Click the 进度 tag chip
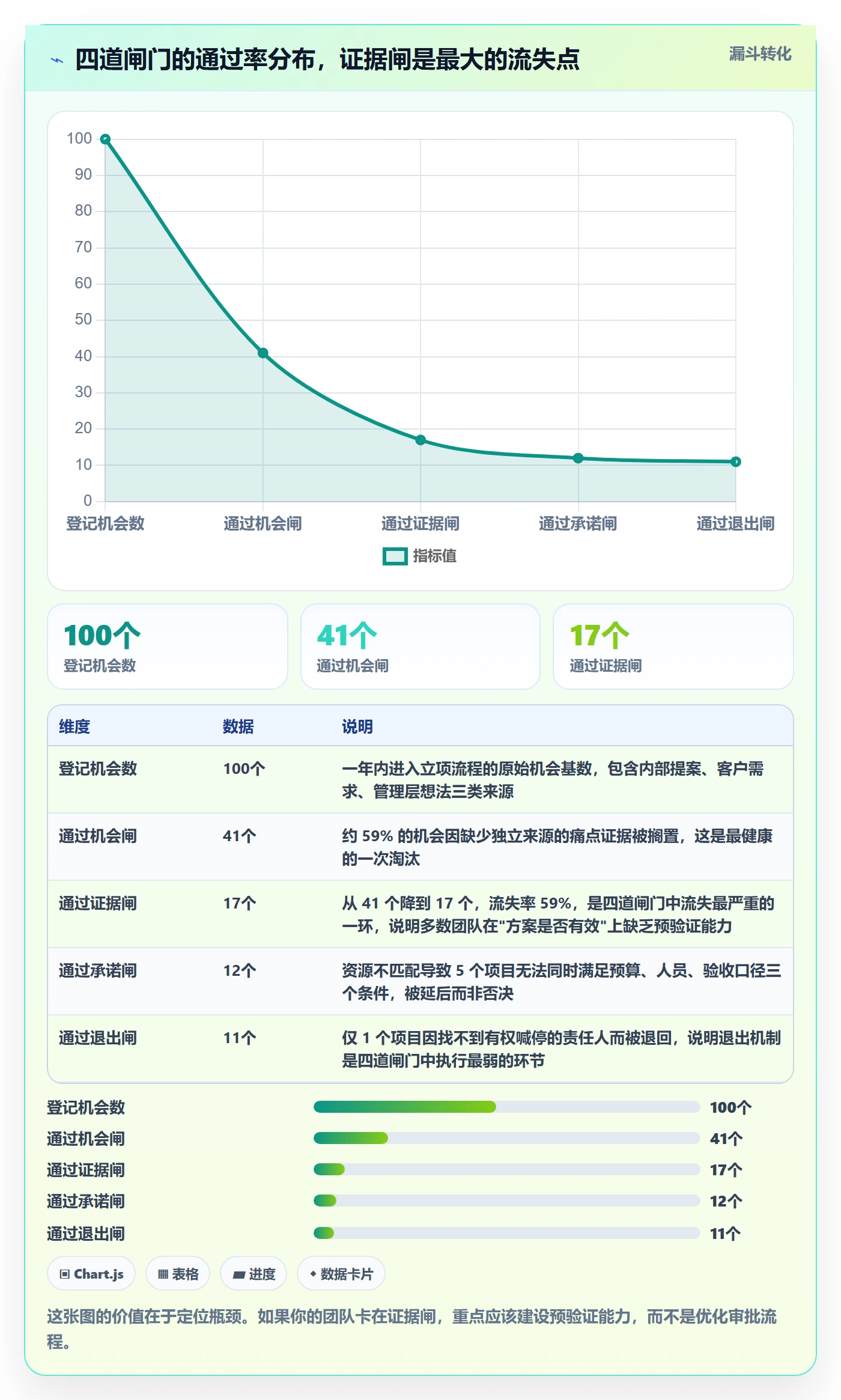The image size is (841, 1400). 254,1274
